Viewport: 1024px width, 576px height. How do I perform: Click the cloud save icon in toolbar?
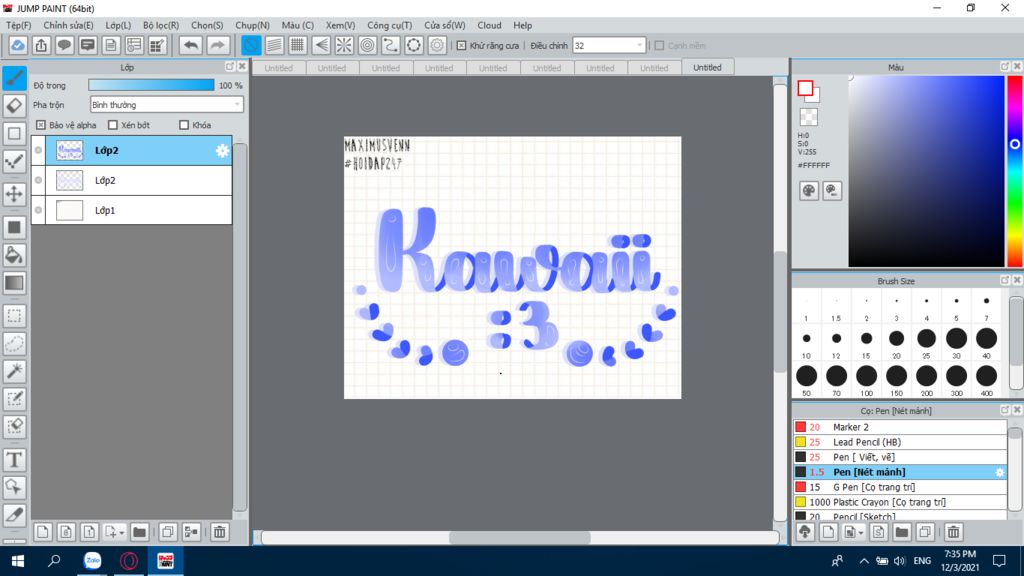[x=18, y=45]
